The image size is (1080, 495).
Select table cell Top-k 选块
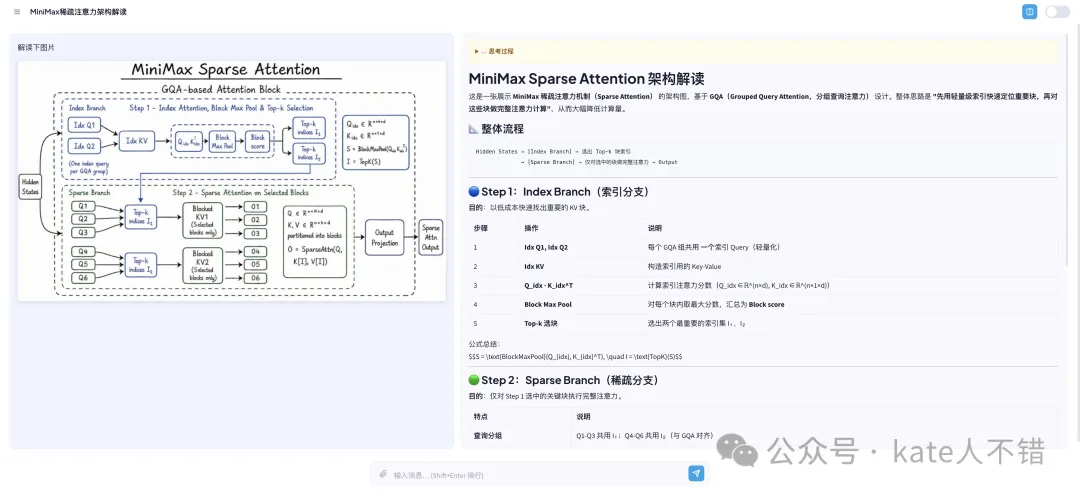click(x=541, y=323)
